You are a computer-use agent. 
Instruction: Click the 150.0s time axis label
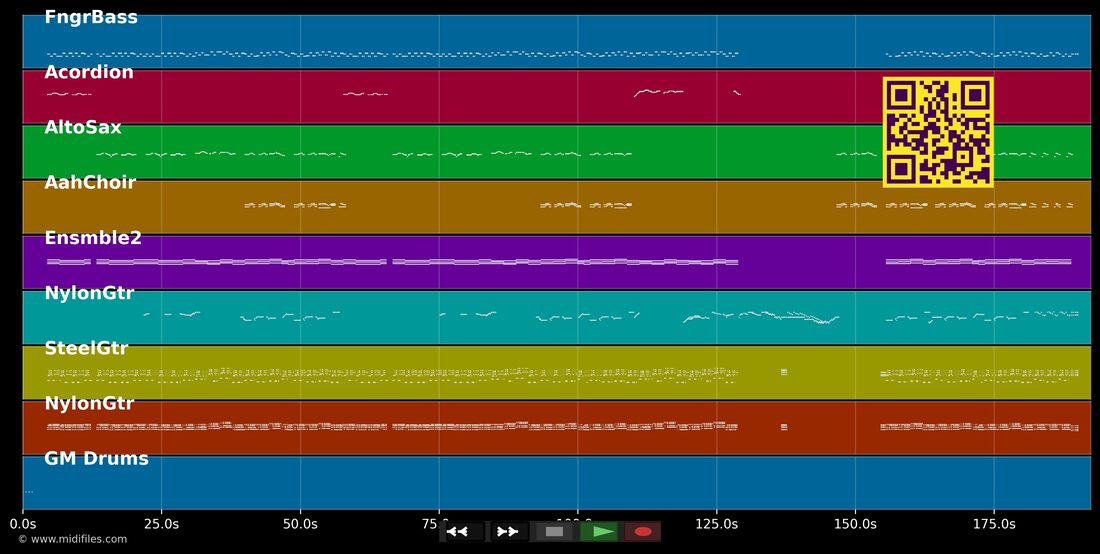click(855, 524)
